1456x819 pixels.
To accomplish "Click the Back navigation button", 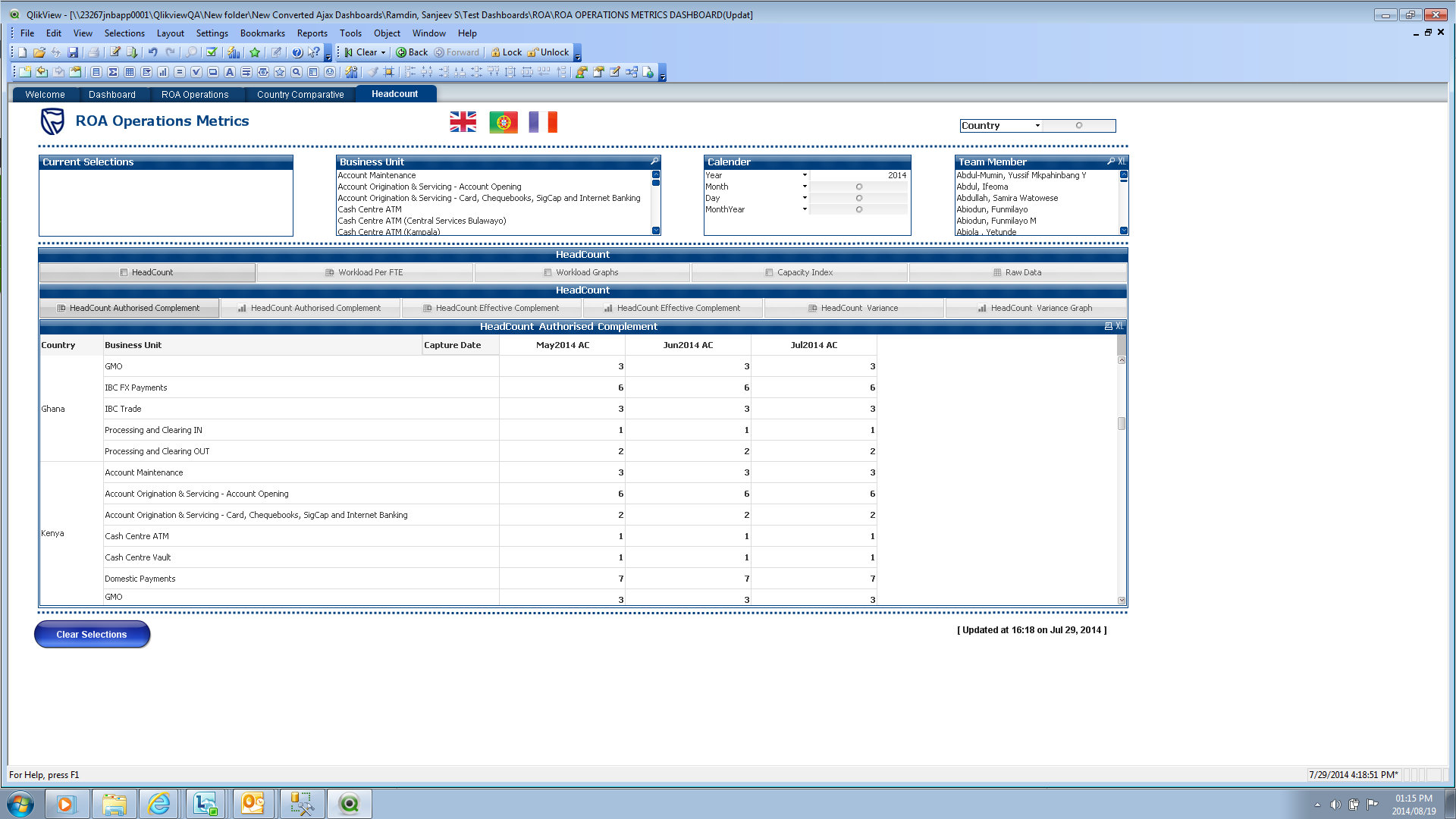I will point(412,52).
